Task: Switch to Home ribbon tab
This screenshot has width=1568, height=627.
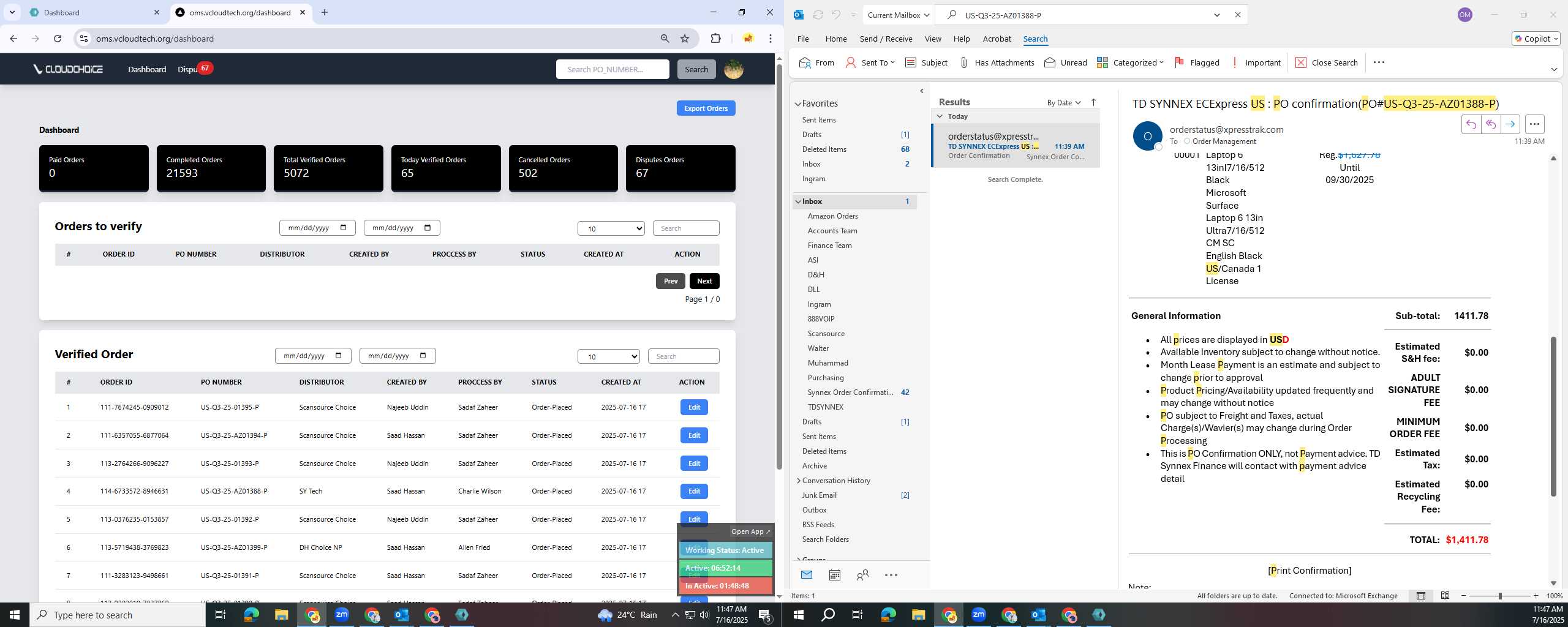Action: [x=836, y=39]
